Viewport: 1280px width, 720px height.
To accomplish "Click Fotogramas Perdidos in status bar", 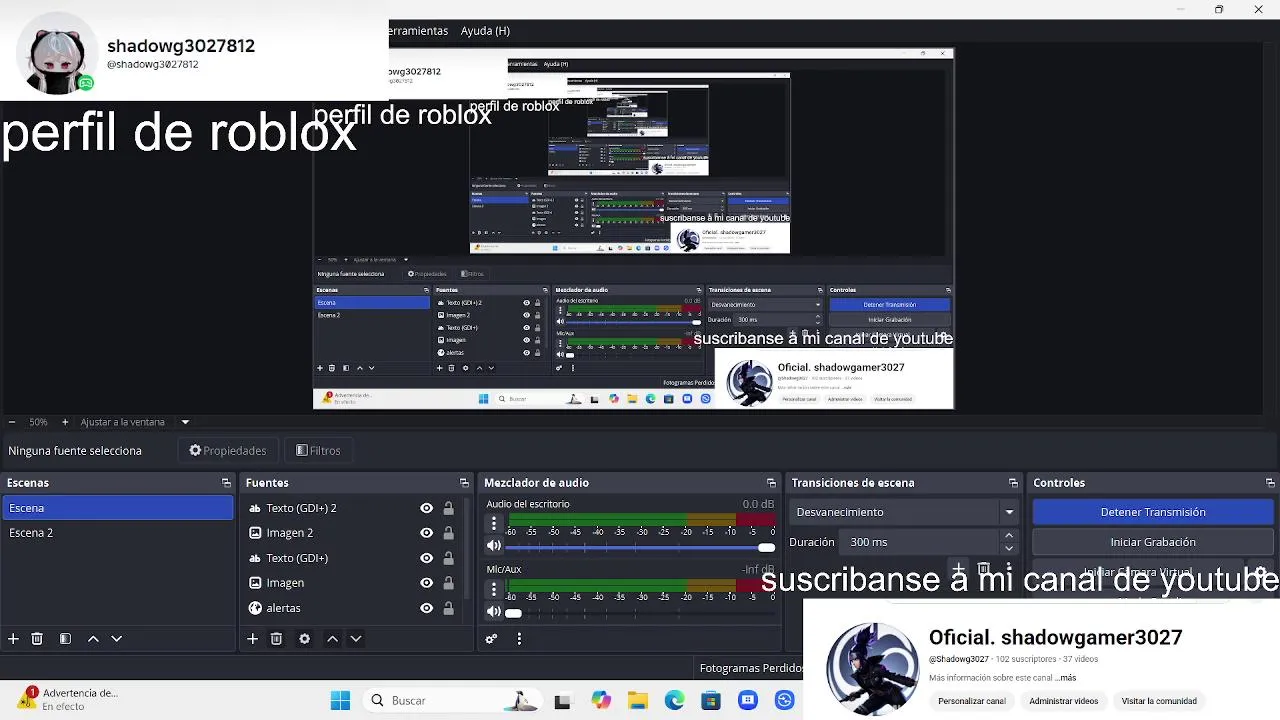I will (751, 668).
